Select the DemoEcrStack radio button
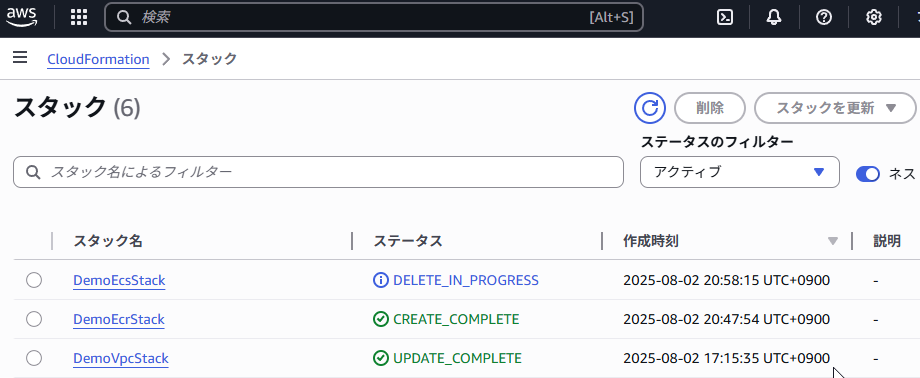Viewport: 920px width, 378px height. coord(34,319)
